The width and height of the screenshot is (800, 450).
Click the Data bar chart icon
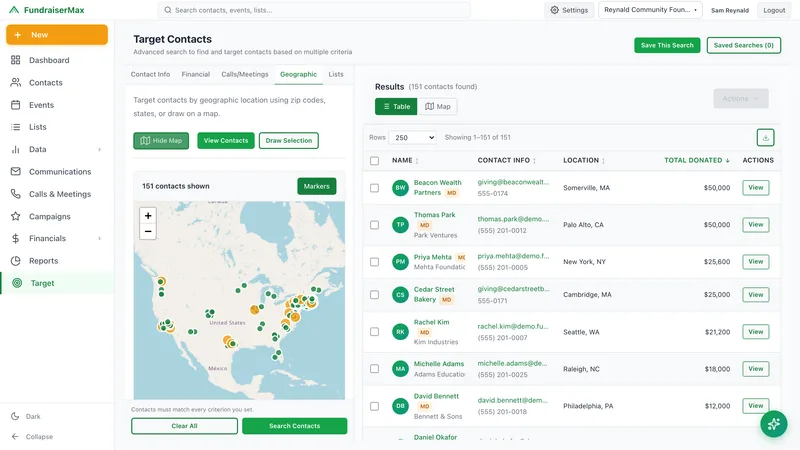pos(16,149)
